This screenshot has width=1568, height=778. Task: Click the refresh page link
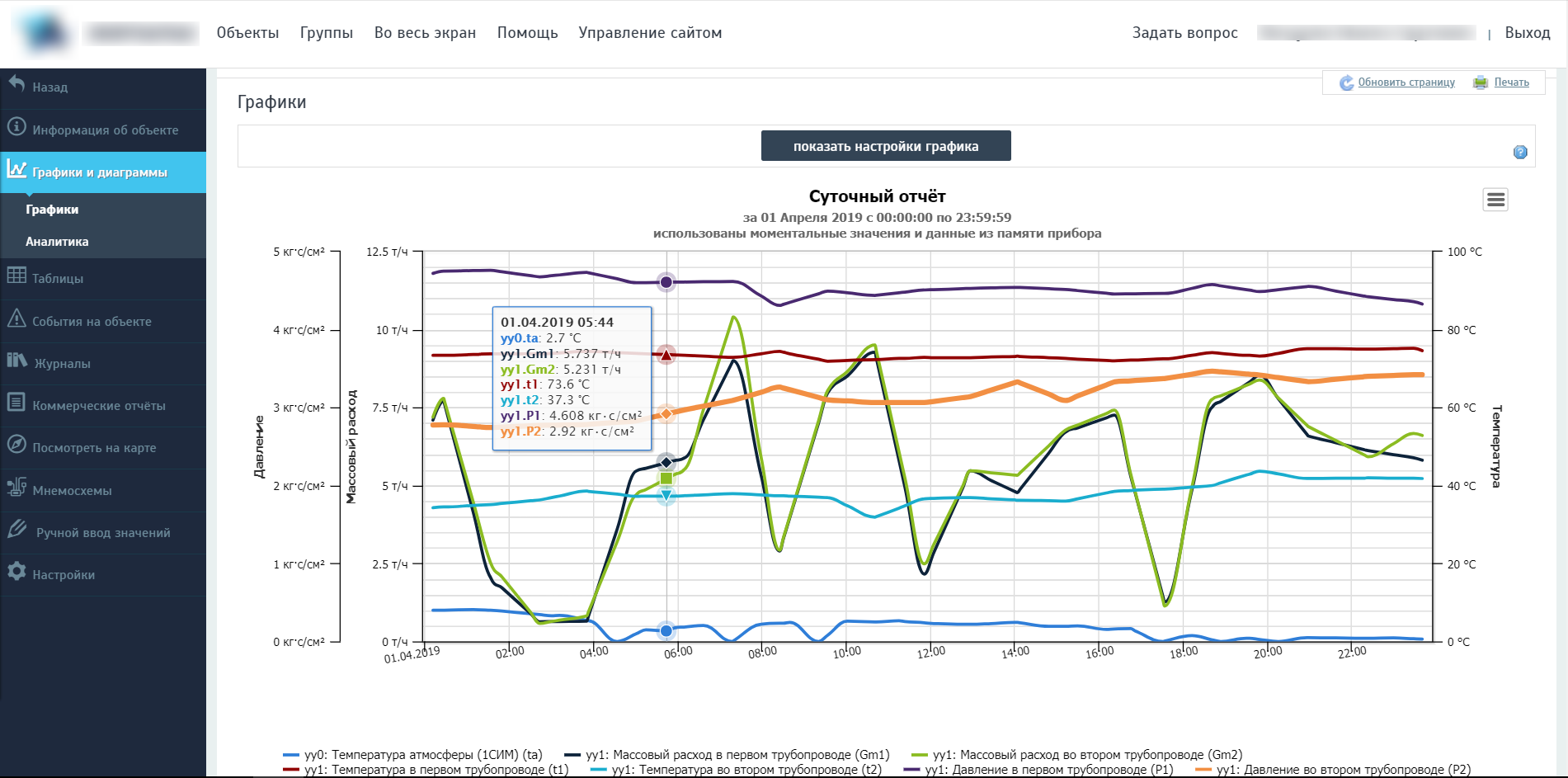coord(1406,83)
